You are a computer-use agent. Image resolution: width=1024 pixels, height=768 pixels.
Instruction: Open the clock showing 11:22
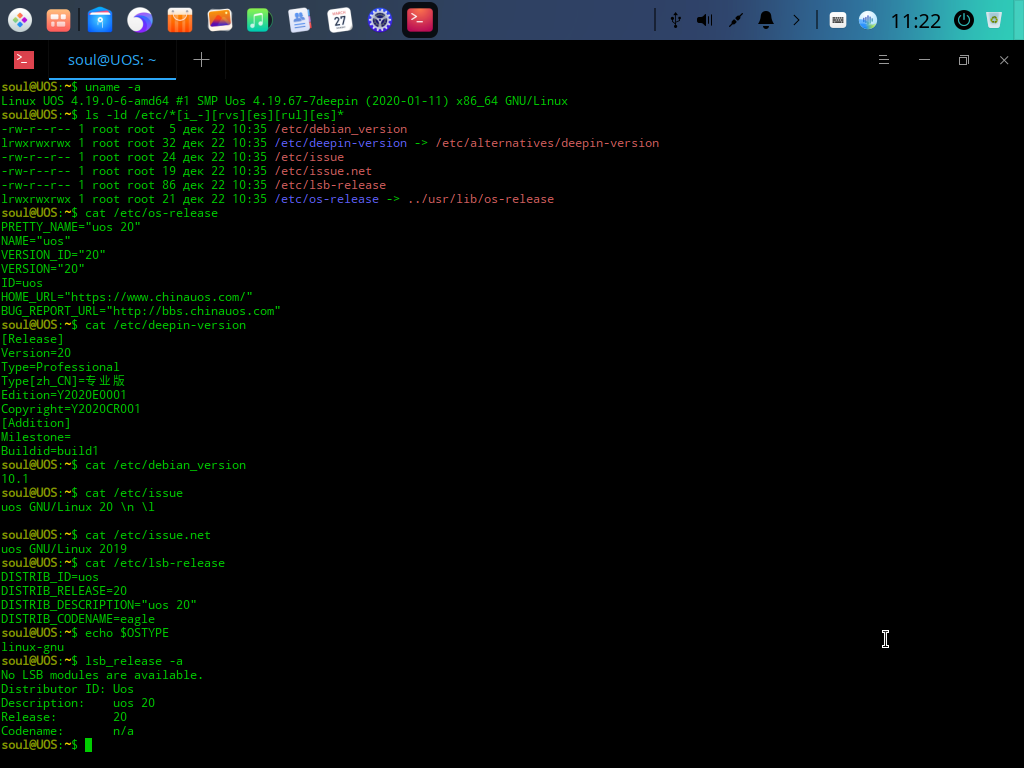pyautogui.click(x=916, y=21)
